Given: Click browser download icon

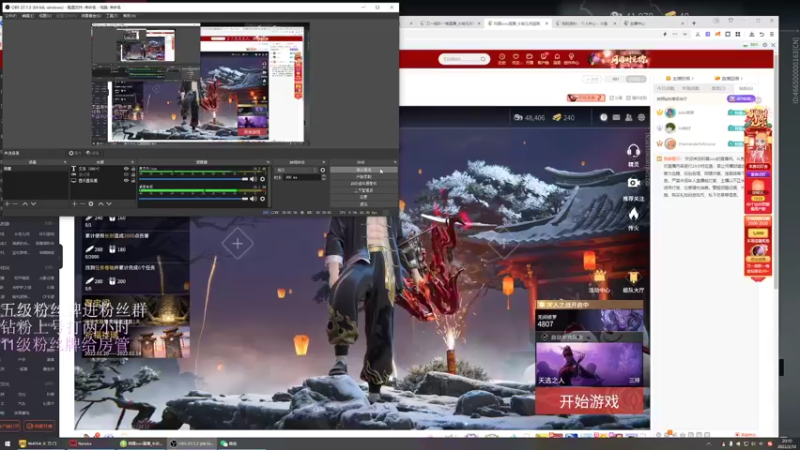Looking at the screenshot, I should point(752,34).
